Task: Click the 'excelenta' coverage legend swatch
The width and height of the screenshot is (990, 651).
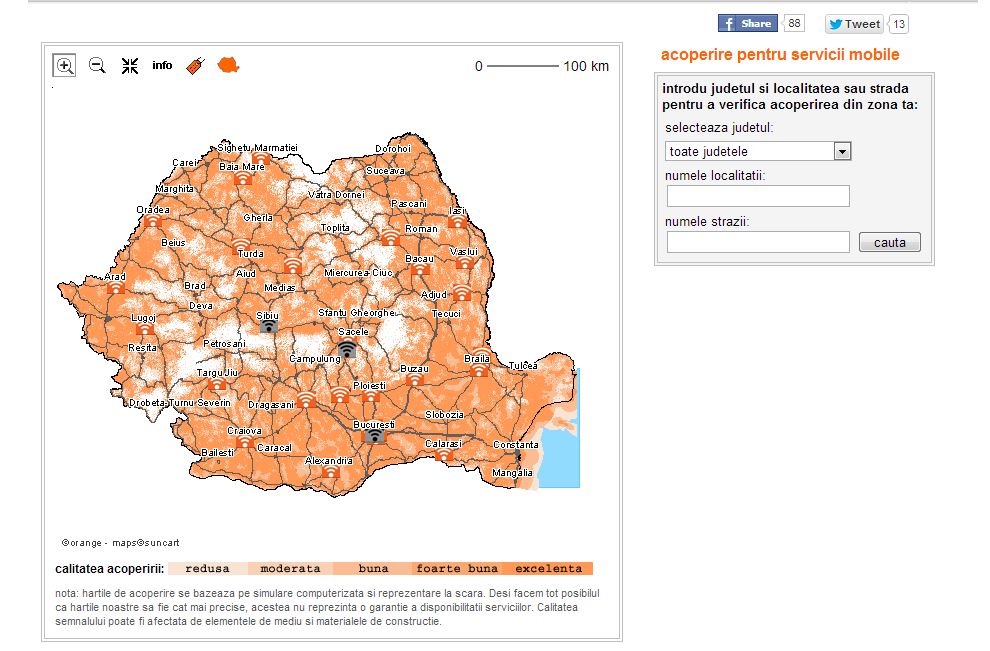Action: (x=548, y=569)
